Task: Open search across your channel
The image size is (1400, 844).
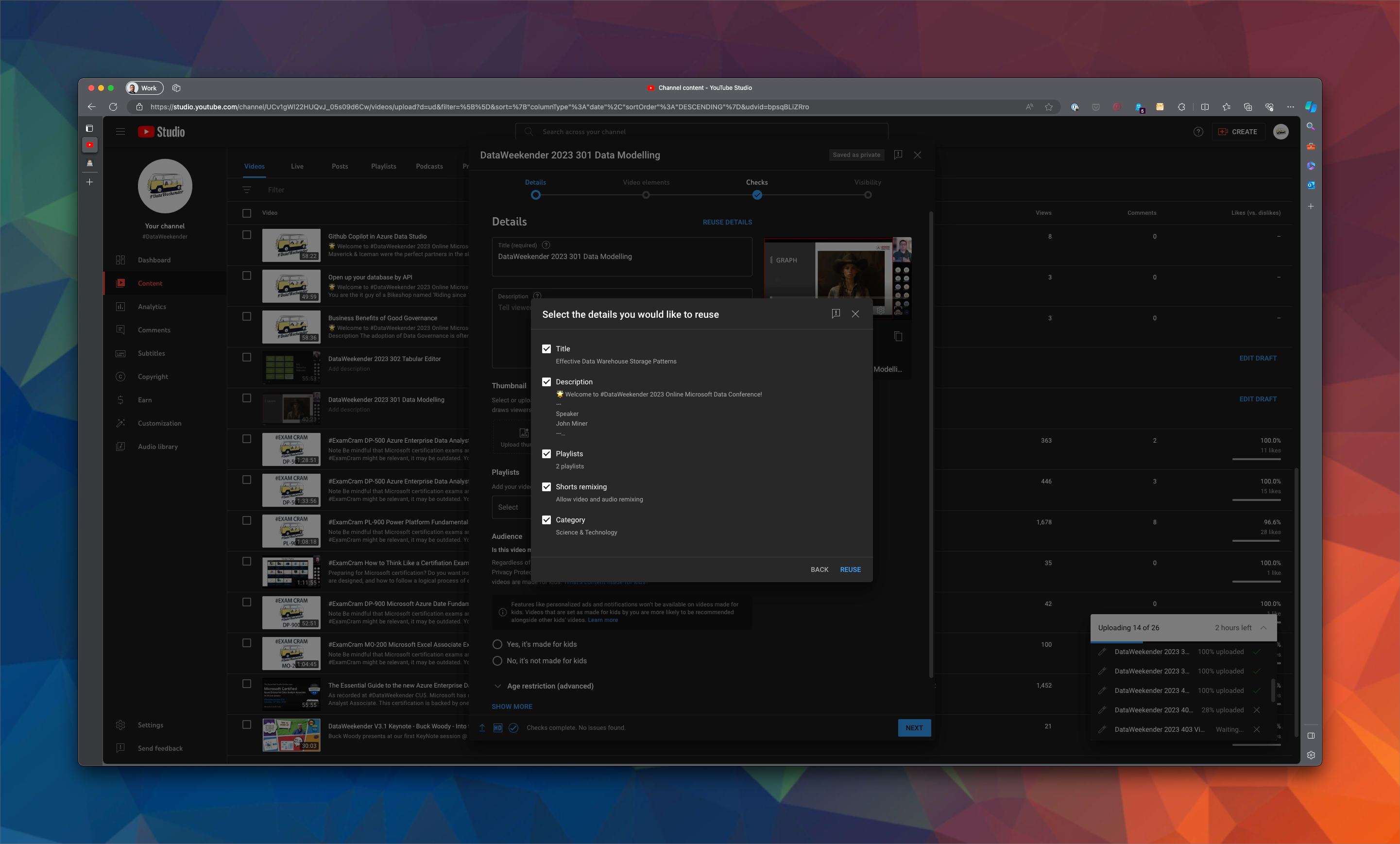Action: point(702,131)
